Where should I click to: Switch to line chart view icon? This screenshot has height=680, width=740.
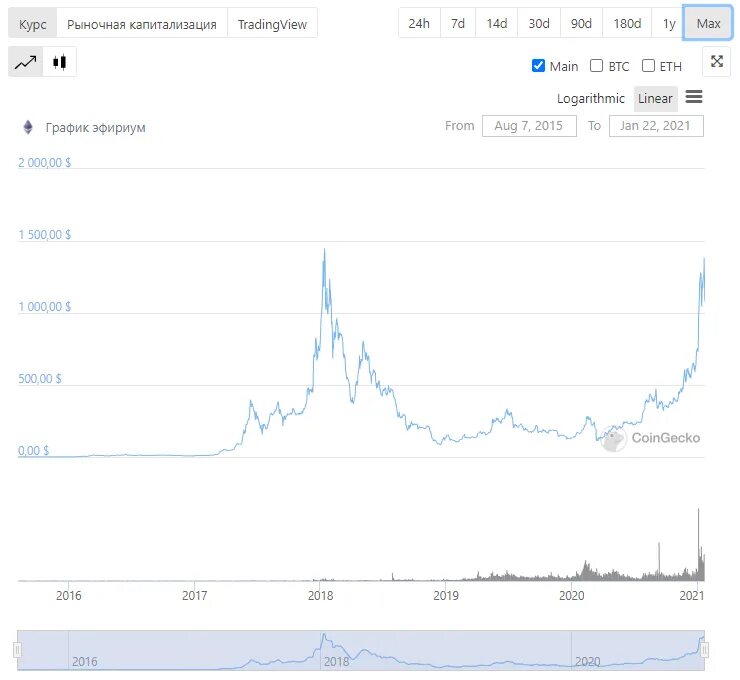(25, 62)
